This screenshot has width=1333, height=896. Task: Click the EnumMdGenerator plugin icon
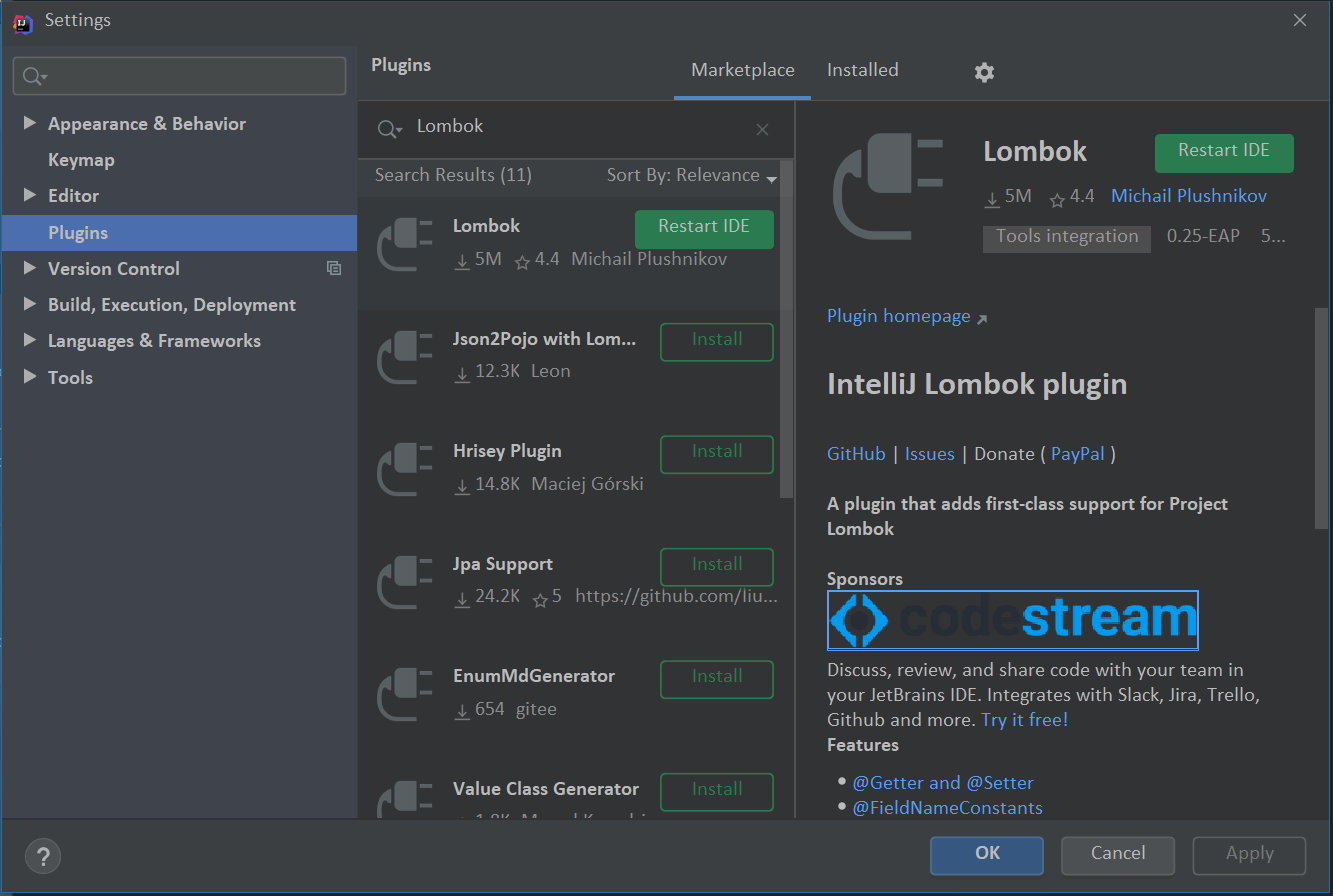pyautogui.click(x=405, y=695)
